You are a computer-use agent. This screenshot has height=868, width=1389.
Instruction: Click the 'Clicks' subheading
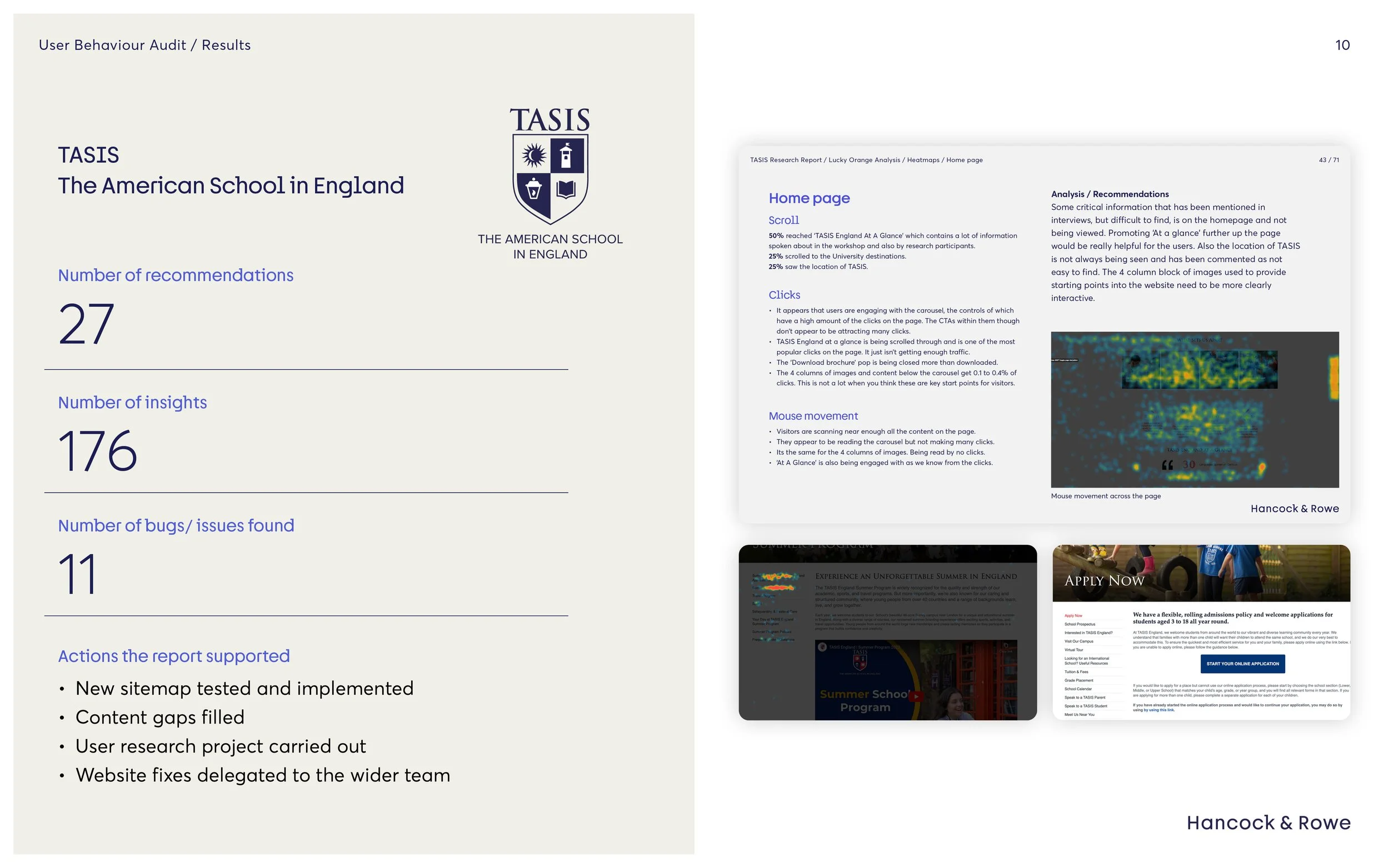[x=785, y=295]
